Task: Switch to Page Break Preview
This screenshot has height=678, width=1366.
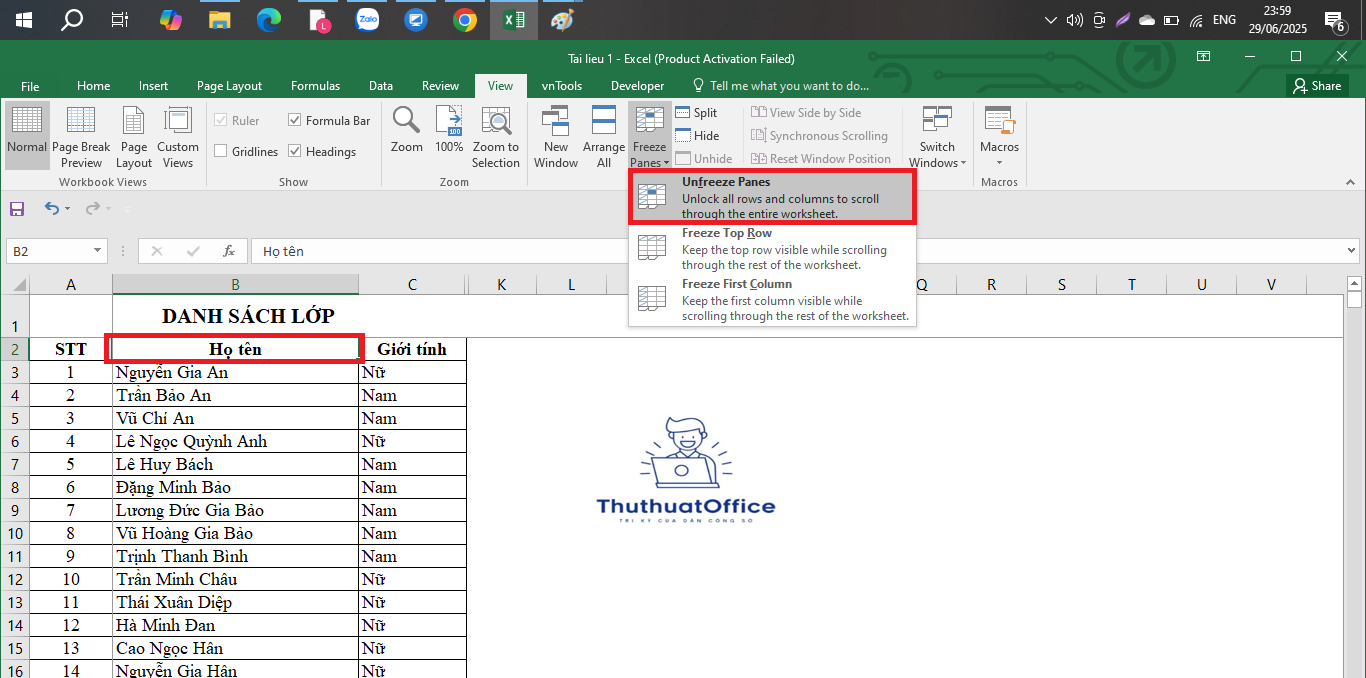Action: coord(81,135)
